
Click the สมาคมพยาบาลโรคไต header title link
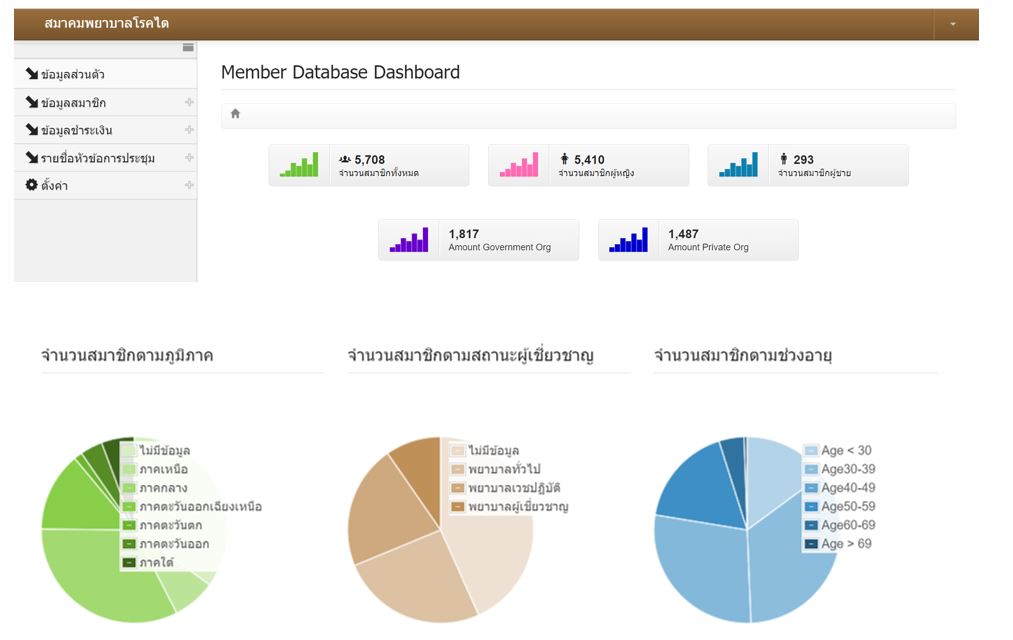coord(107,23)
